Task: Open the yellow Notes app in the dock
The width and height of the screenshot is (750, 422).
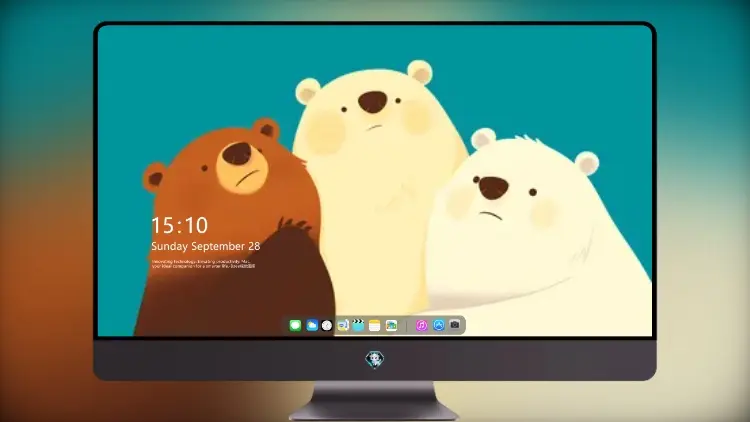Action: pos(375,325)
